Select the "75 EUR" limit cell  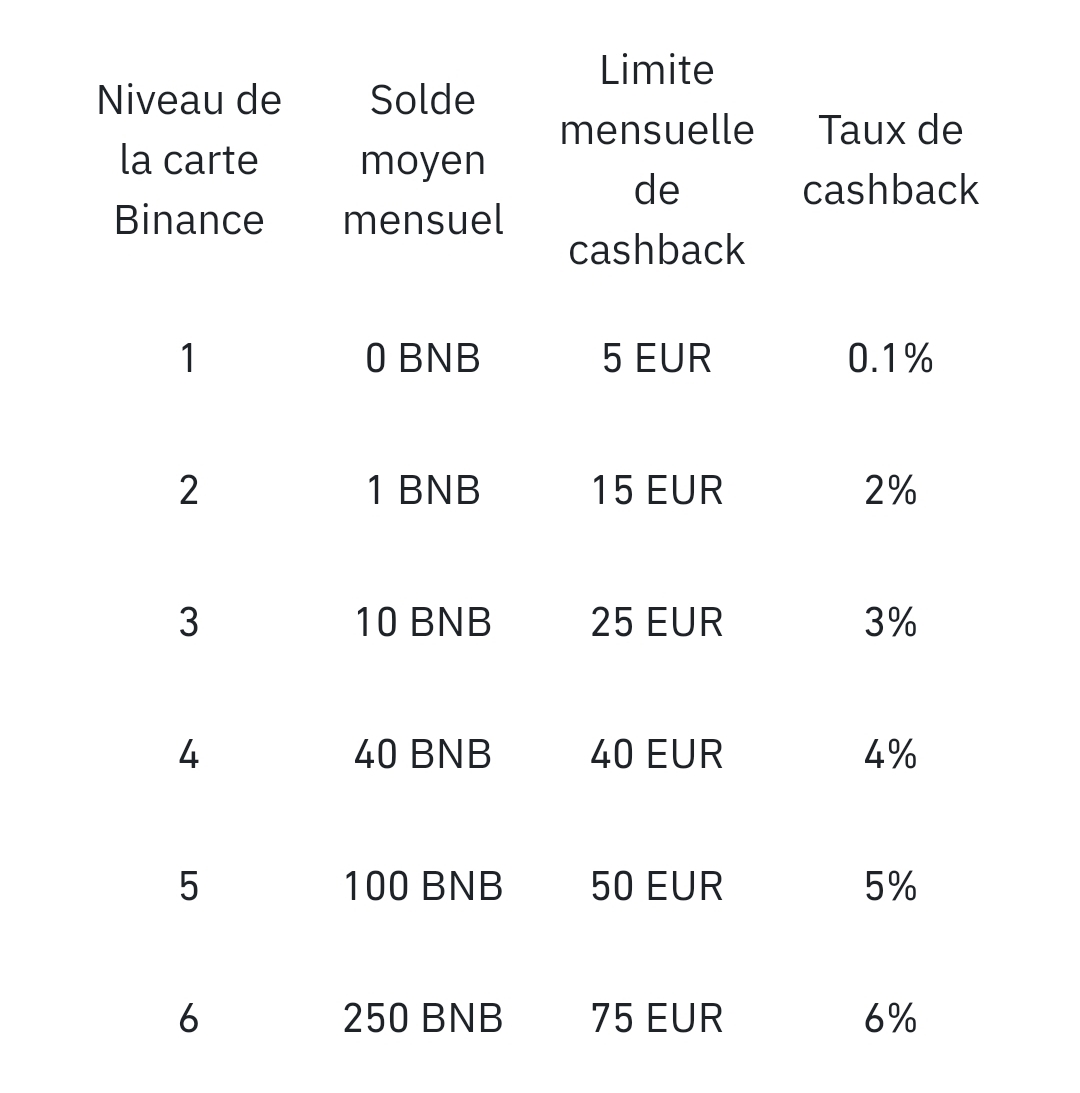pyautogui.click(x=657, y=1018)
